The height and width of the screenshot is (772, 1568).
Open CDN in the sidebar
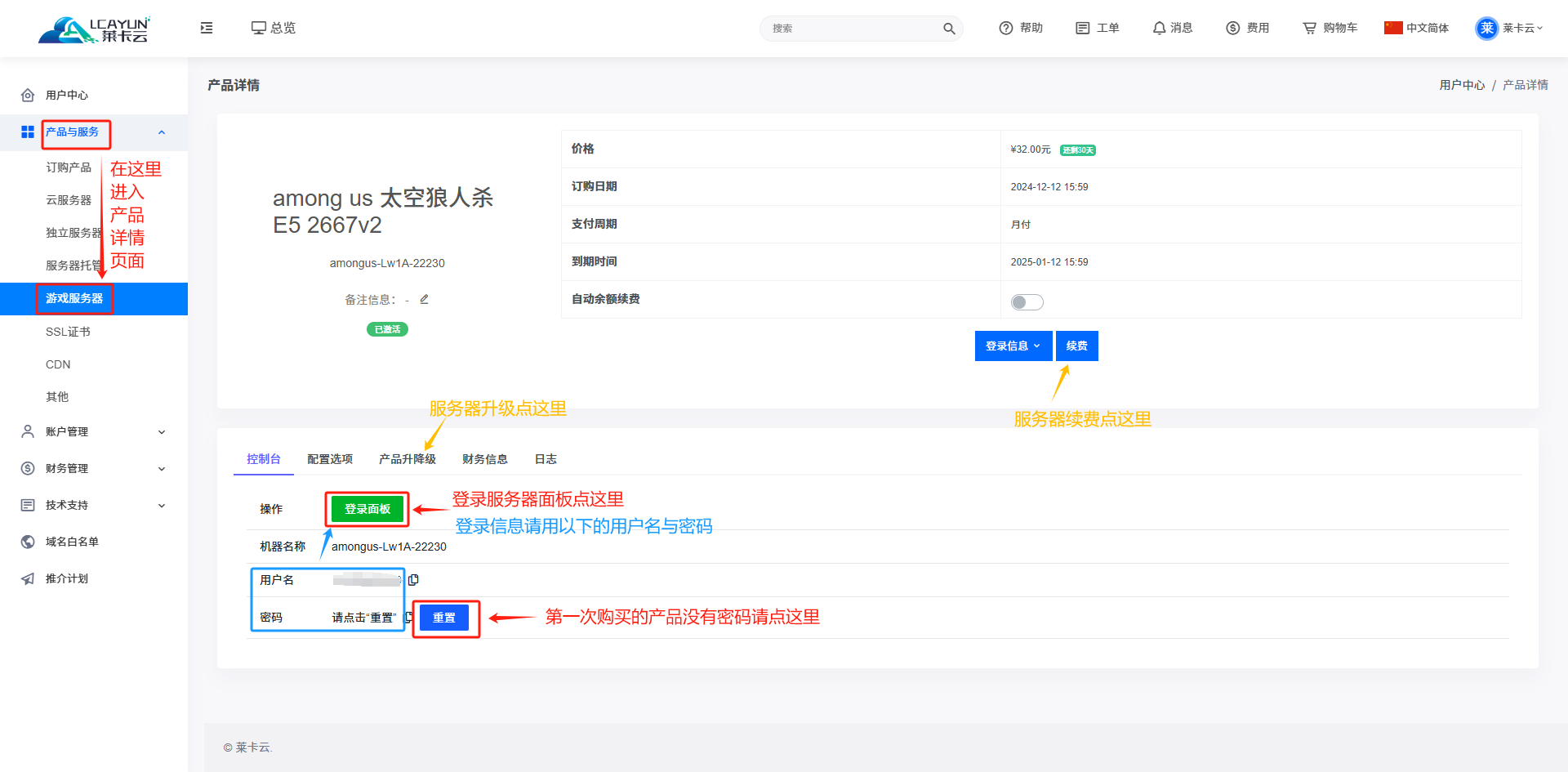click(x=58, y=364)
